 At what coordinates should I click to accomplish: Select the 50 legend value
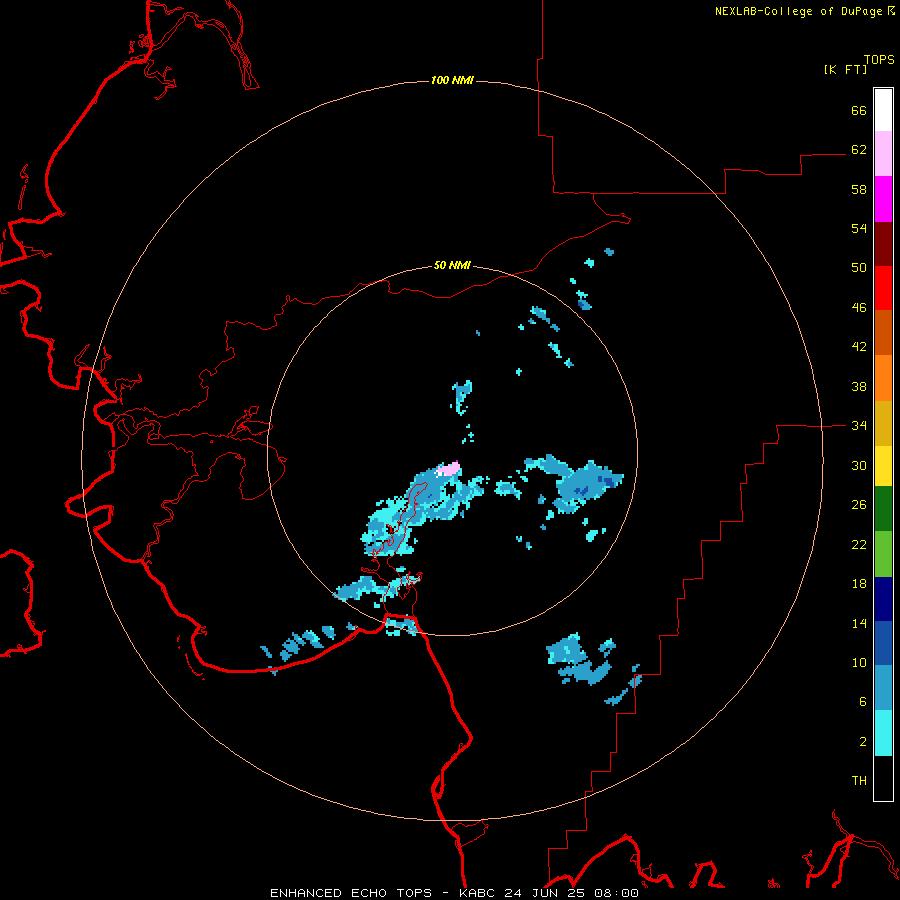coord(859,267)
